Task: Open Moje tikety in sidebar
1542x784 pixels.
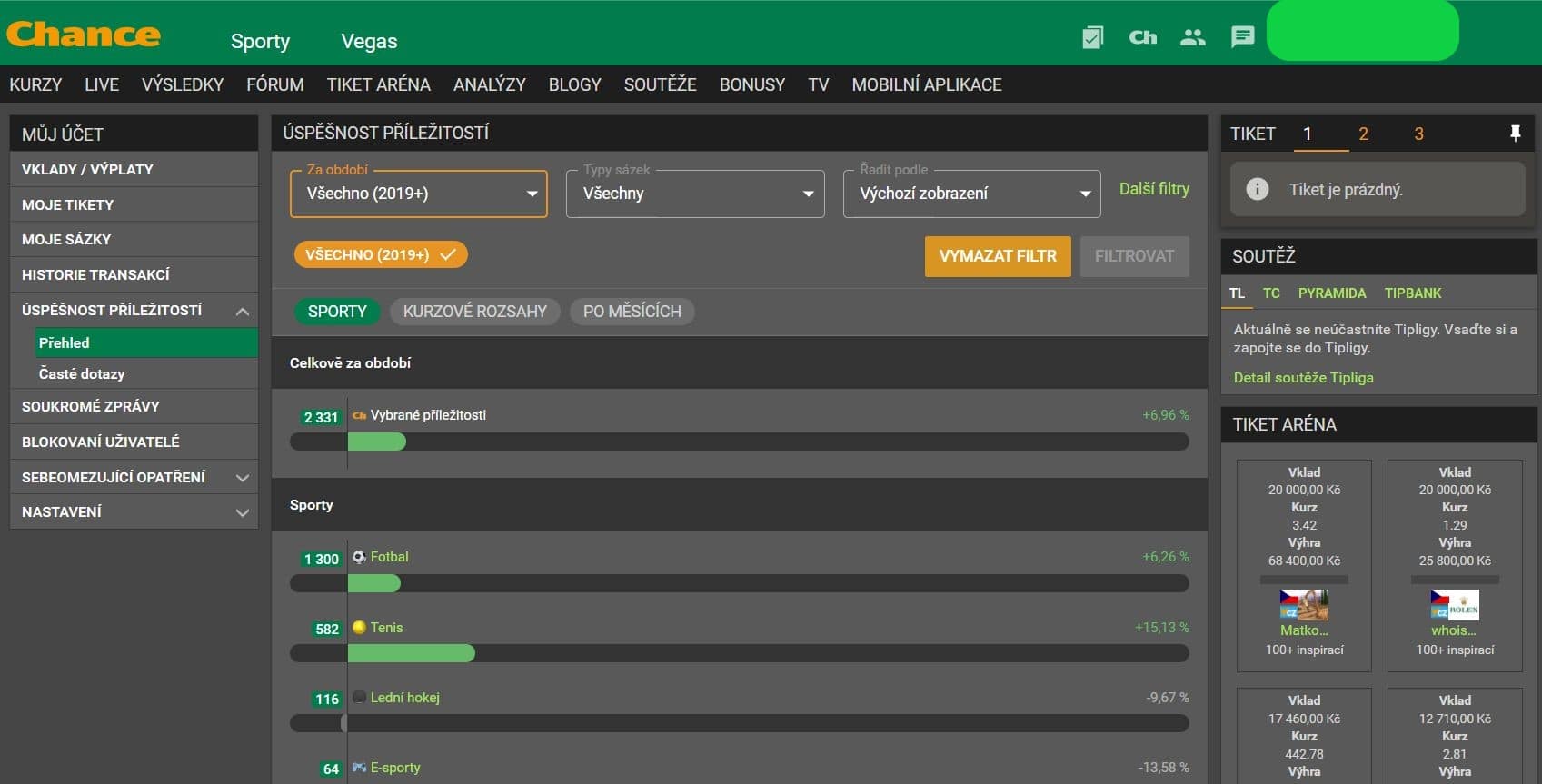Action: tap(134, 205)
